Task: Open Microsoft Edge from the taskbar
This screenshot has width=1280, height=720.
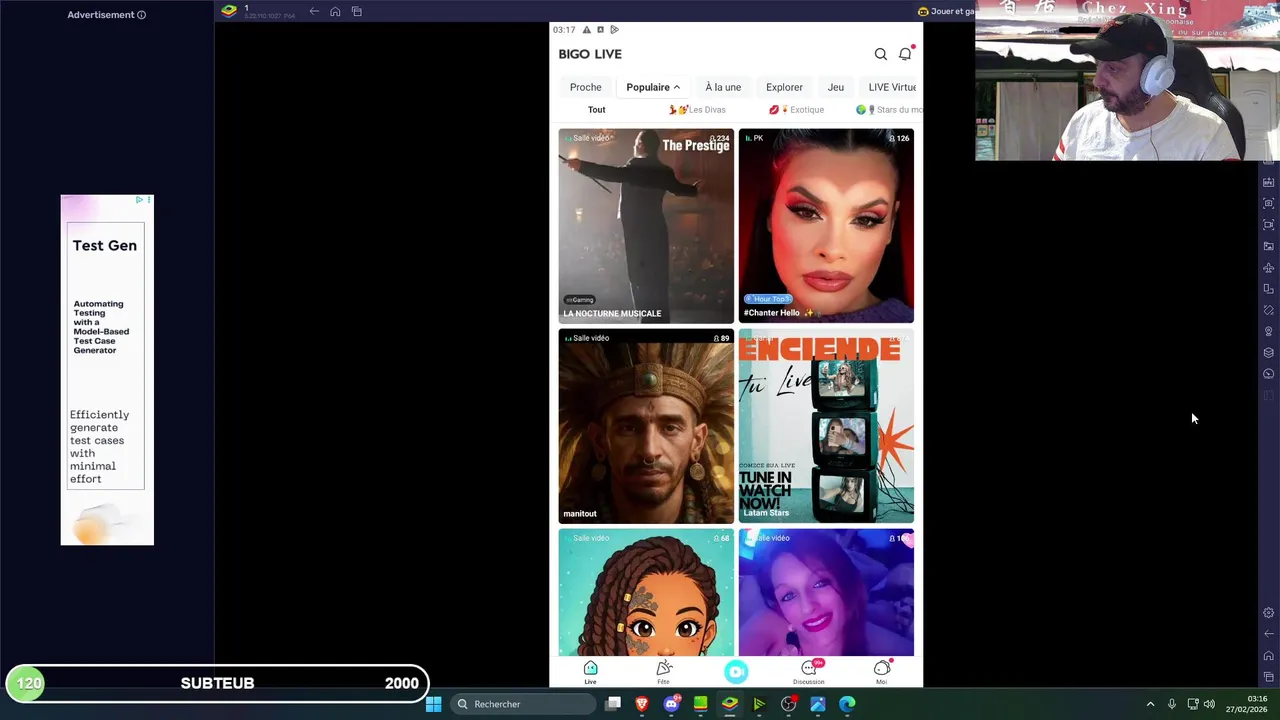Action: coord(847,704)
